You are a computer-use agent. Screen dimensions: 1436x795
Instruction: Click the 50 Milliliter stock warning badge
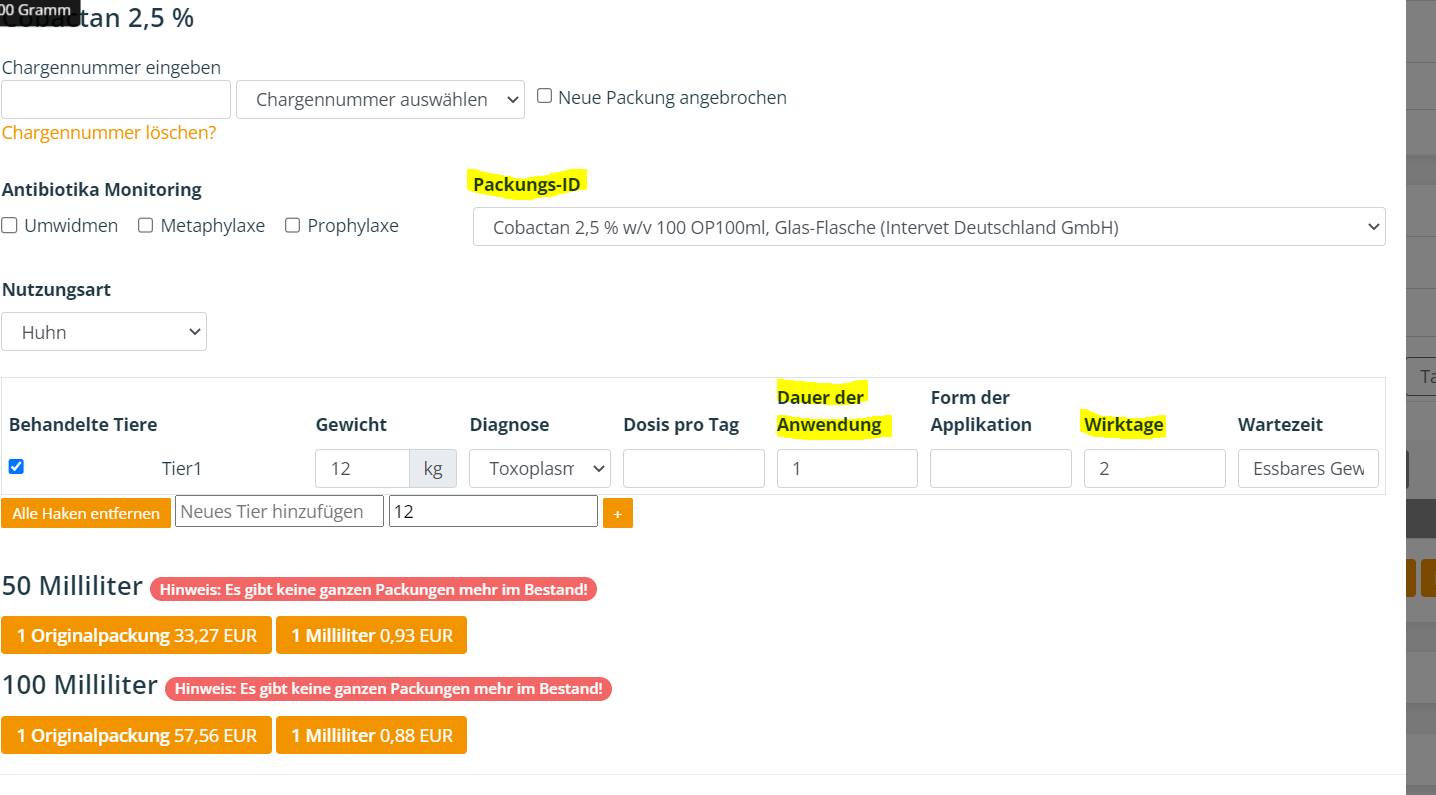tap(374, 589)
